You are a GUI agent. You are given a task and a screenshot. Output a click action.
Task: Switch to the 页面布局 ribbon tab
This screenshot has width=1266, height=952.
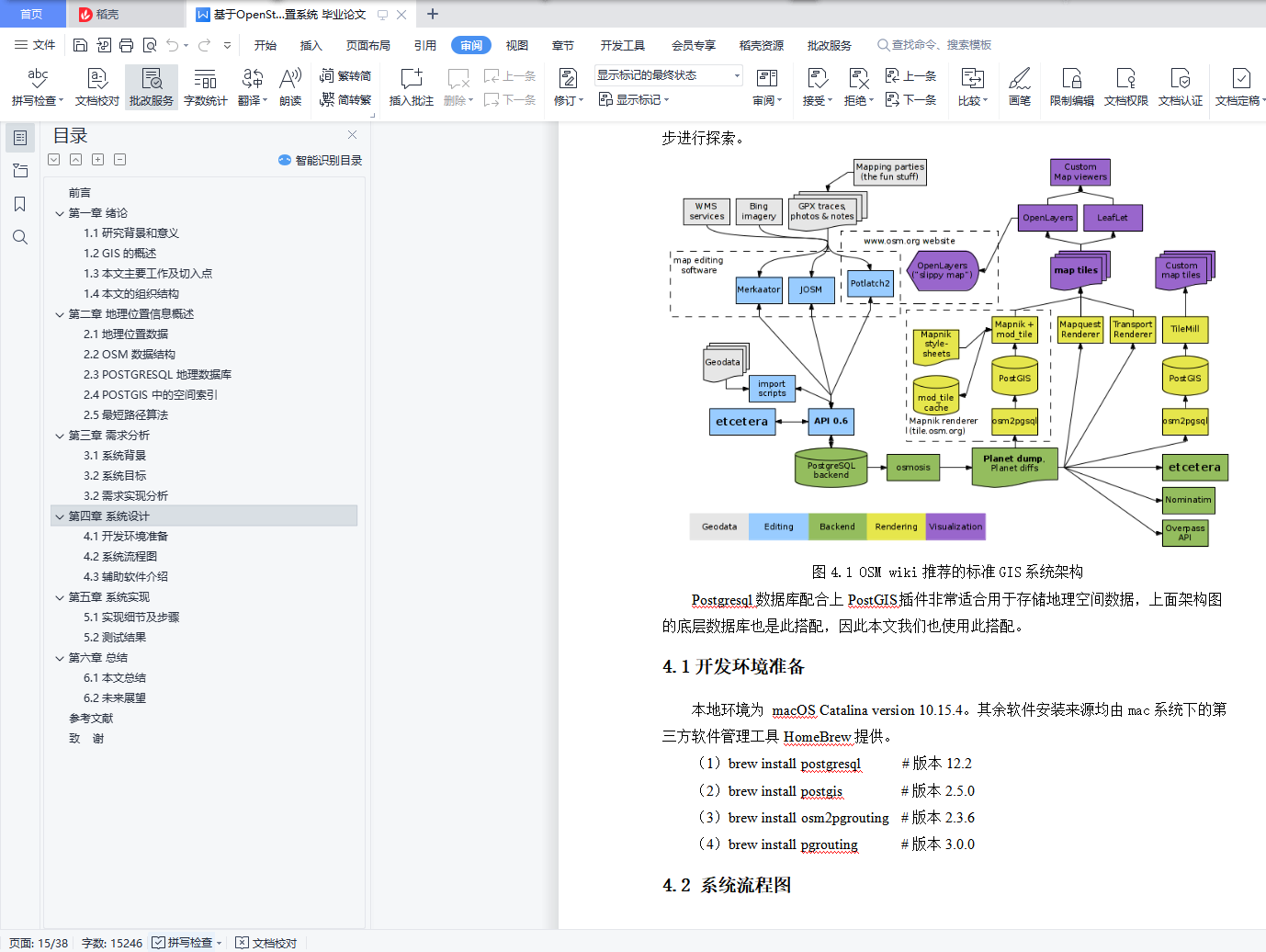point(368,45)
